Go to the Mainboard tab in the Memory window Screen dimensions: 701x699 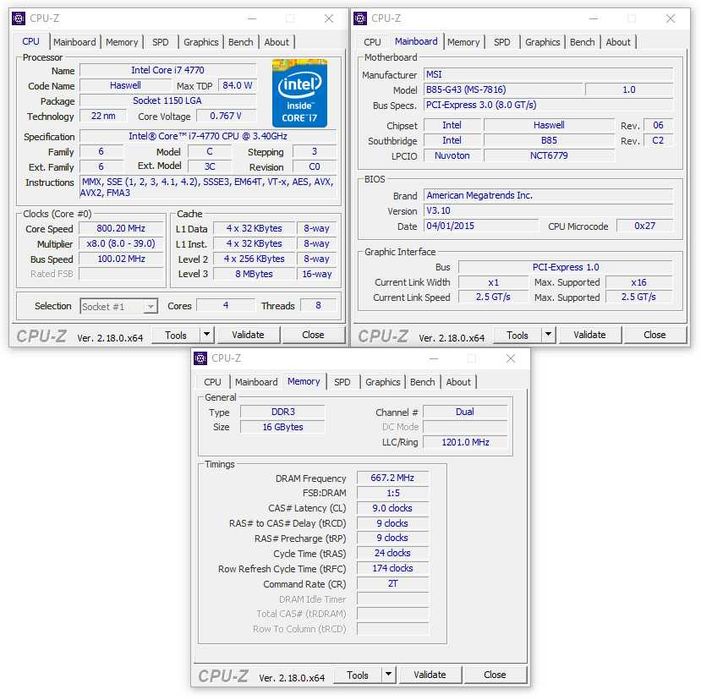click(256, 382)
